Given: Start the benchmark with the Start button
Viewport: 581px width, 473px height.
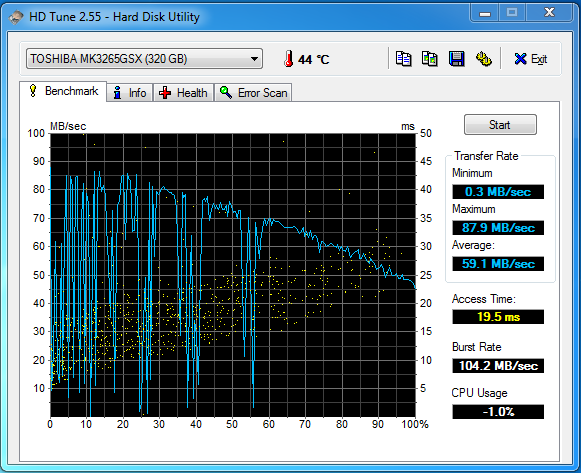Looking at the screenshot, I should [x=500, y=124].
